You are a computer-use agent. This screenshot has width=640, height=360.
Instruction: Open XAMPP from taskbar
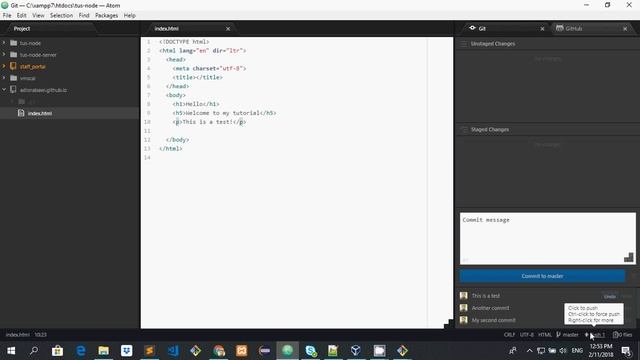click(242, 351)
